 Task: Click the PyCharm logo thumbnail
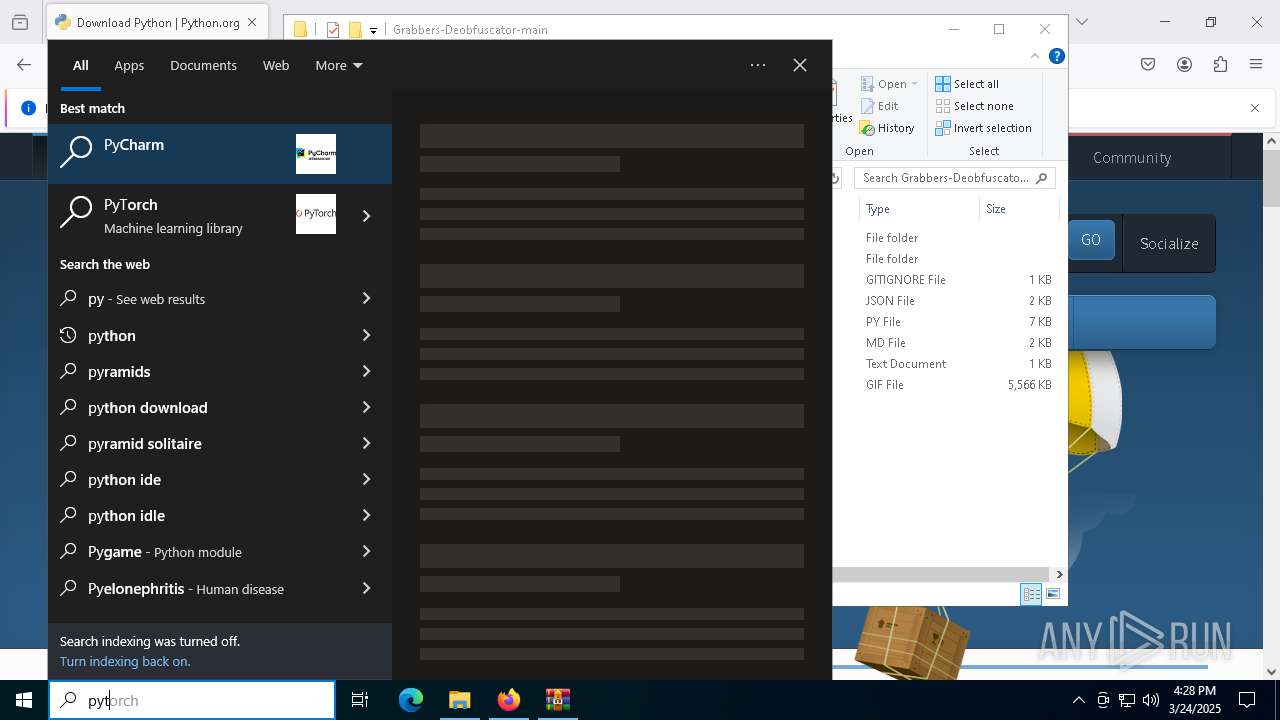pyautogui.click(x=316, y=154)
